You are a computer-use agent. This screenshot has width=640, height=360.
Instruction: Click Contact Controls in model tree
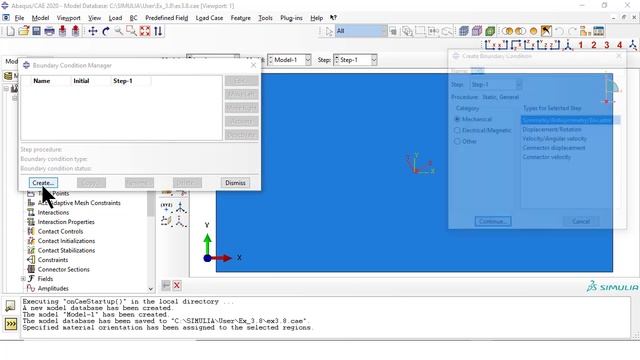click(x=60, y=231)
